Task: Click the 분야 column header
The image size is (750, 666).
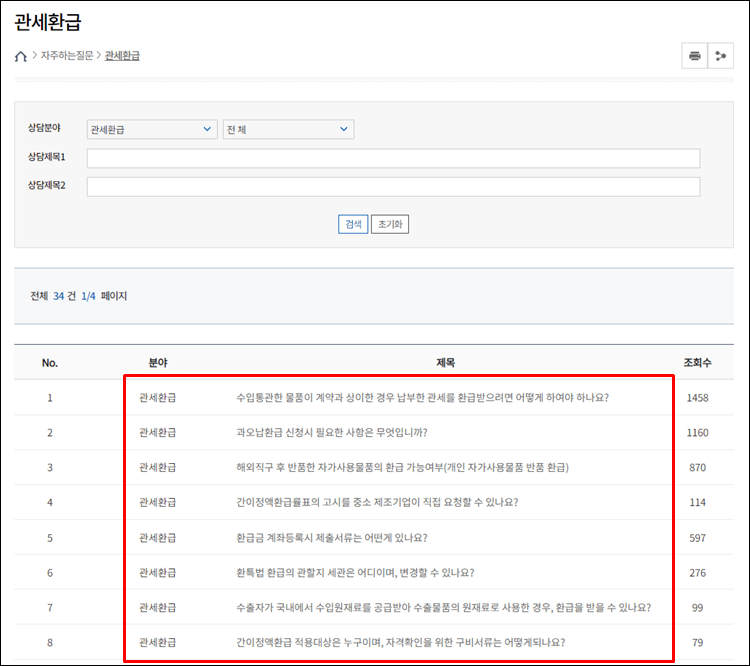Action: [158, 363]
